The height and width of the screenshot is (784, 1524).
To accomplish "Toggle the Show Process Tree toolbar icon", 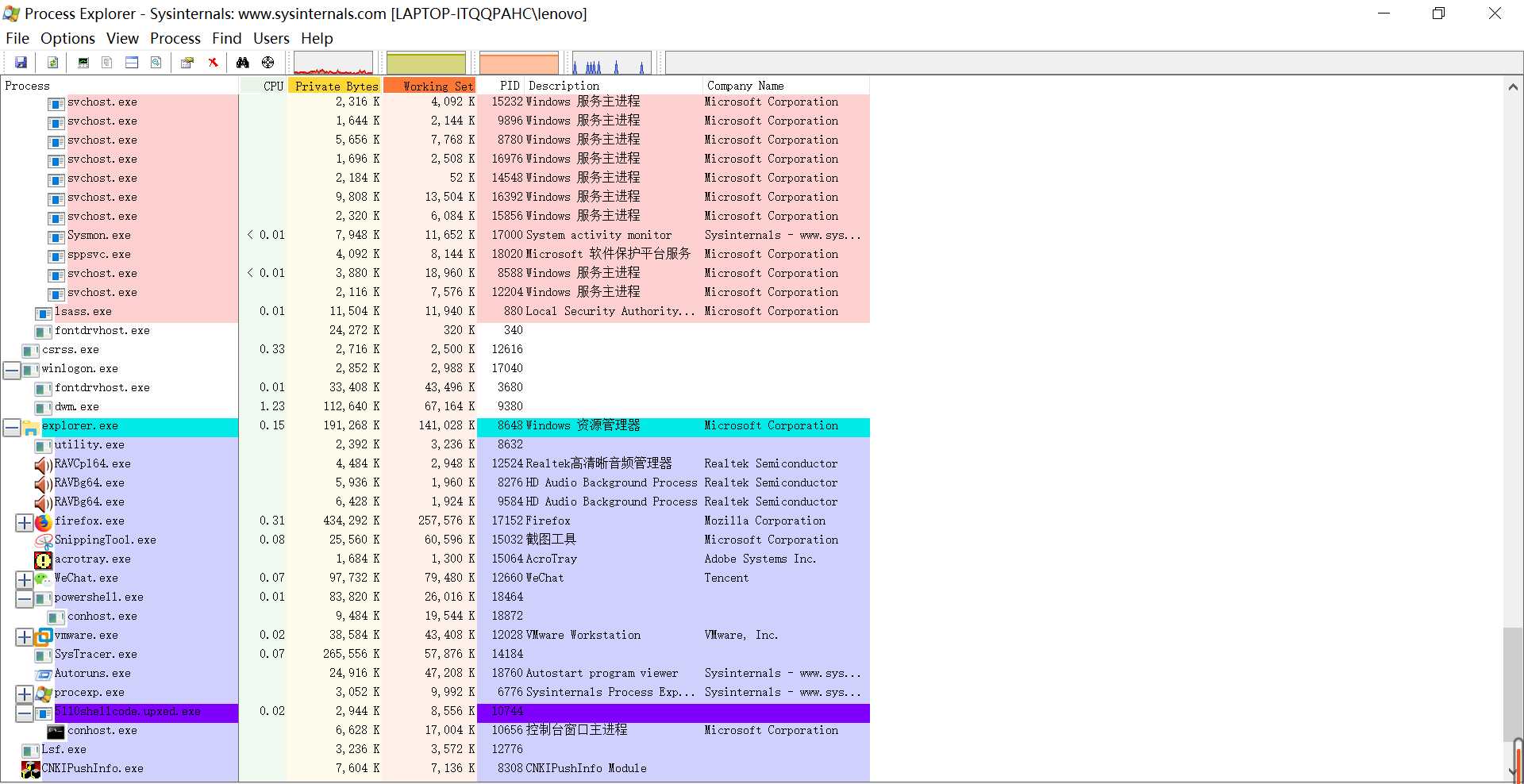I will [107, 63].
